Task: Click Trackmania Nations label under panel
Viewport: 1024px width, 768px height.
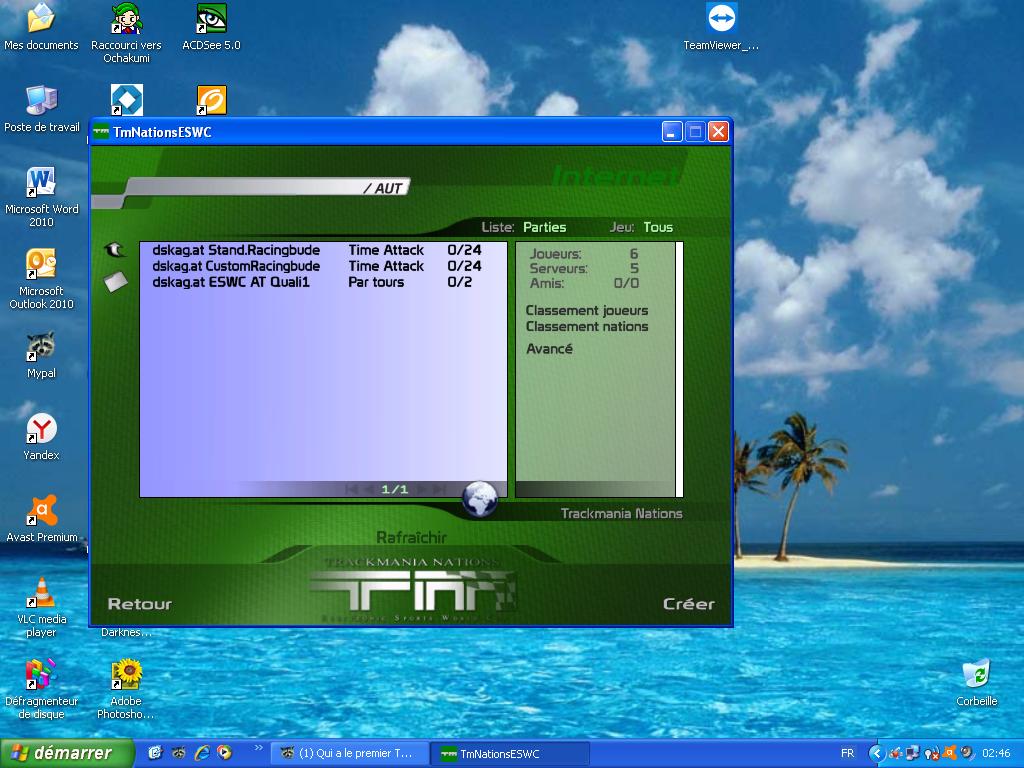Action: tap(621, 513)
